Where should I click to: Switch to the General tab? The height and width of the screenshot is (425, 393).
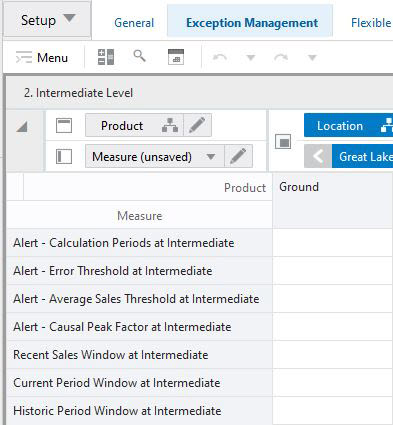[x=134, y=23]
